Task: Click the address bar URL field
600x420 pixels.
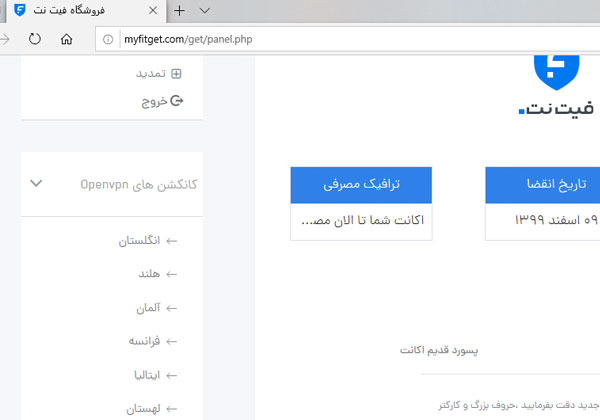Action: coord(300,39)
